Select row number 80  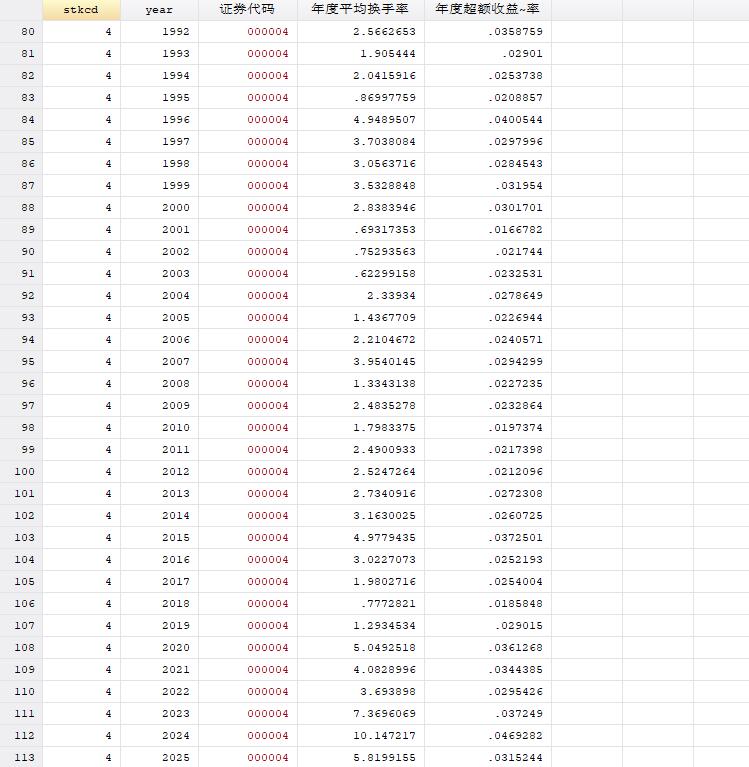click(x=21, y=32)
